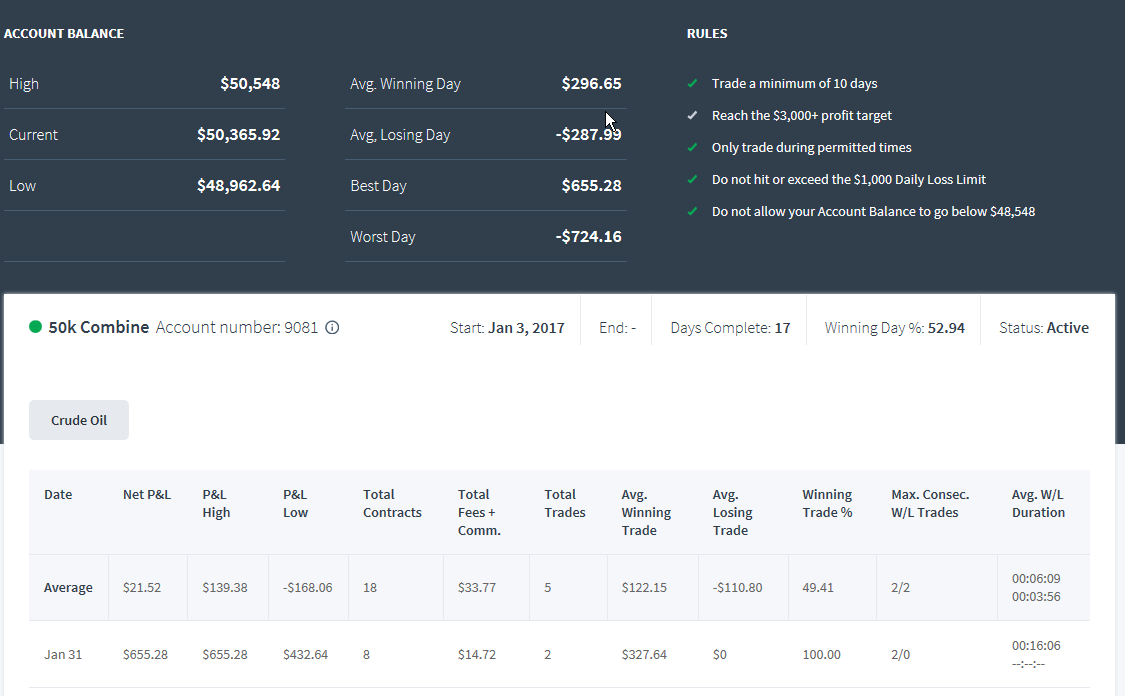Click the Average row label
The image size is (1125, 696).
[68, 588]
